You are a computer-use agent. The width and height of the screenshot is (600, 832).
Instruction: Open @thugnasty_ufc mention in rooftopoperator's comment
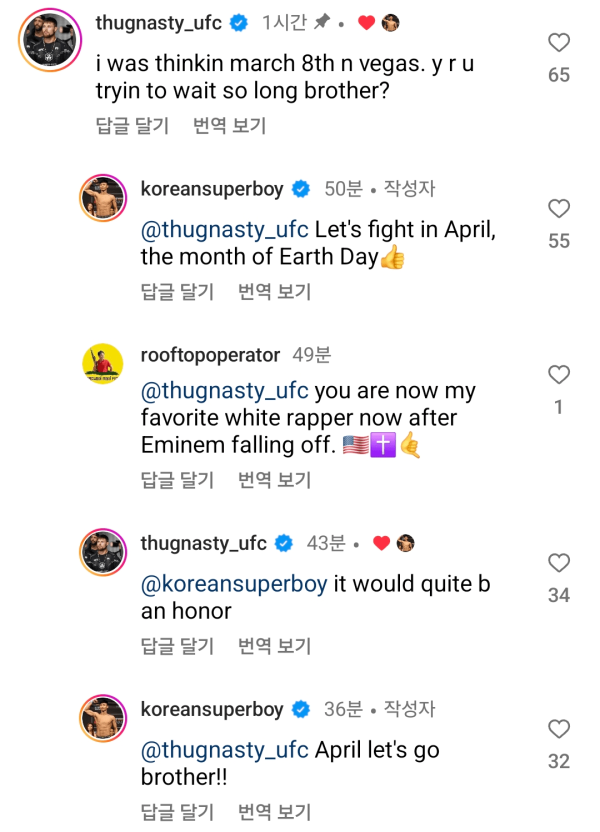pos(224,391)
